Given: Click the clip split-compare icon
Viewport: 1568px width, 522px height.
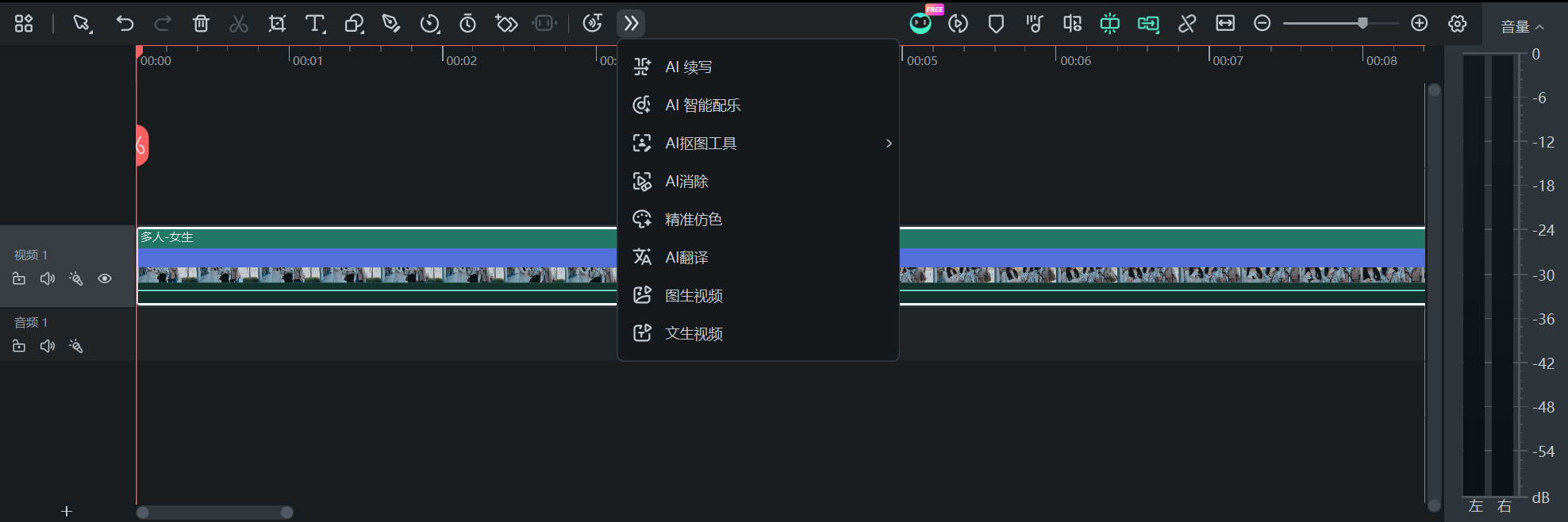Looking at the screenshot, I should click(x=1072, y=24).
